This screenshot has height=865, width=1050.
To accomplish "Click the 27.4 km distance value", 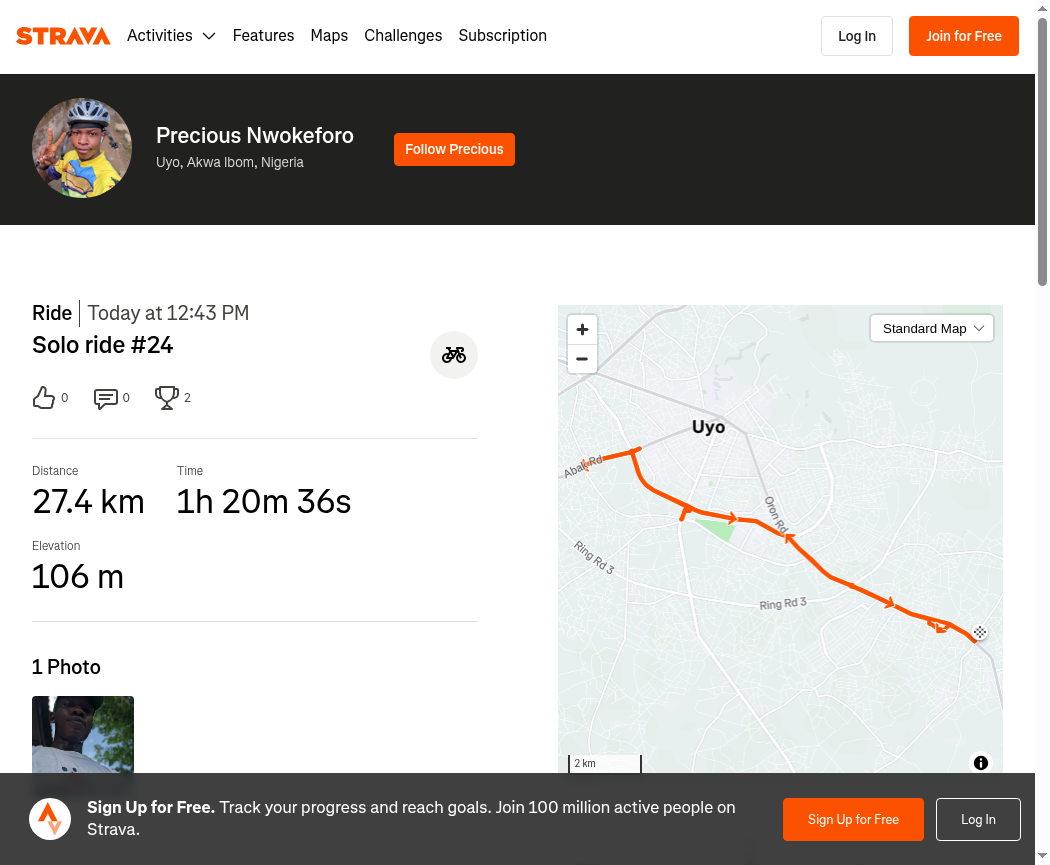I will coord(88,501).
